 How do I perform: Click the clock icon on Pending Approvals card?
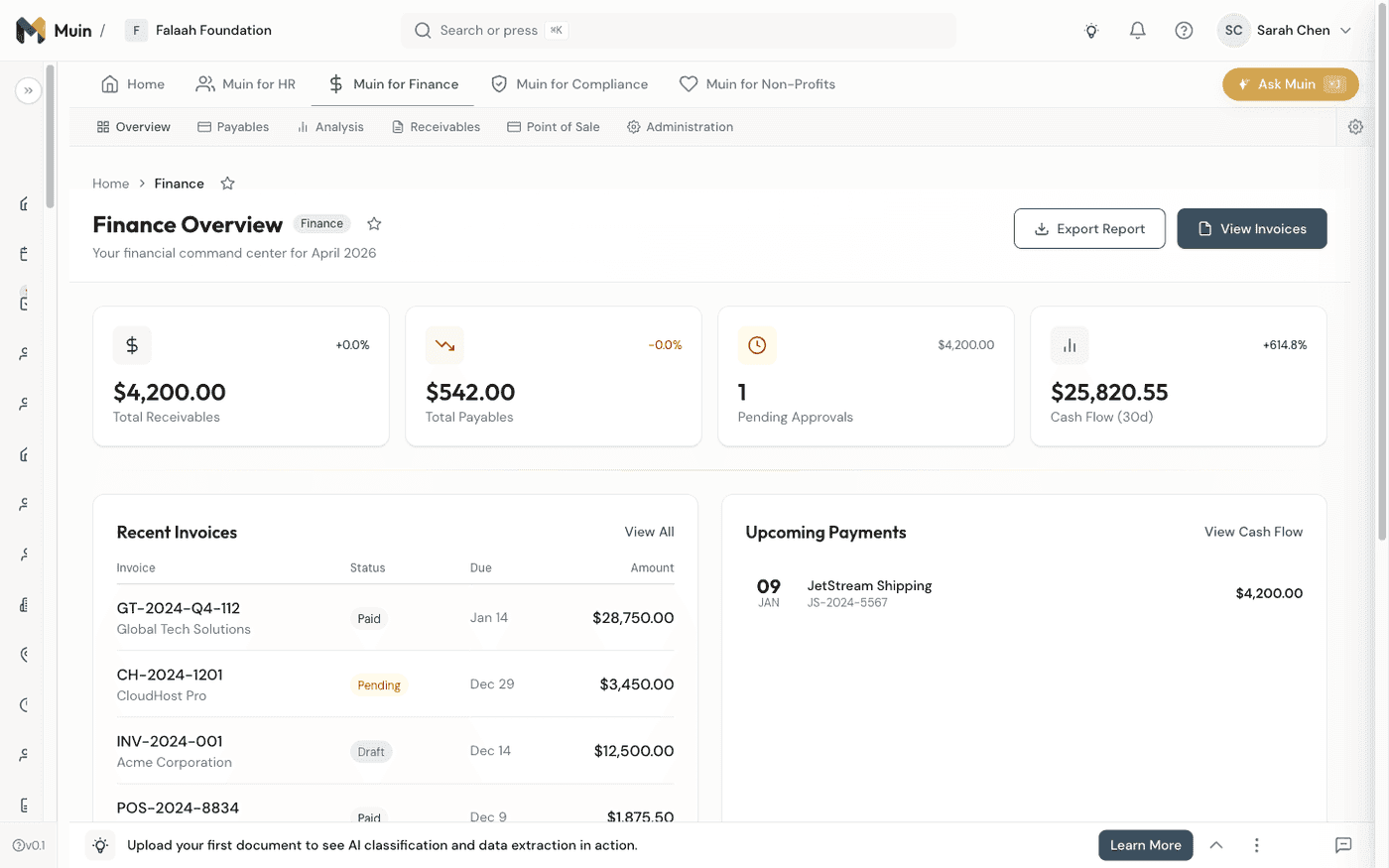(757, 344)
